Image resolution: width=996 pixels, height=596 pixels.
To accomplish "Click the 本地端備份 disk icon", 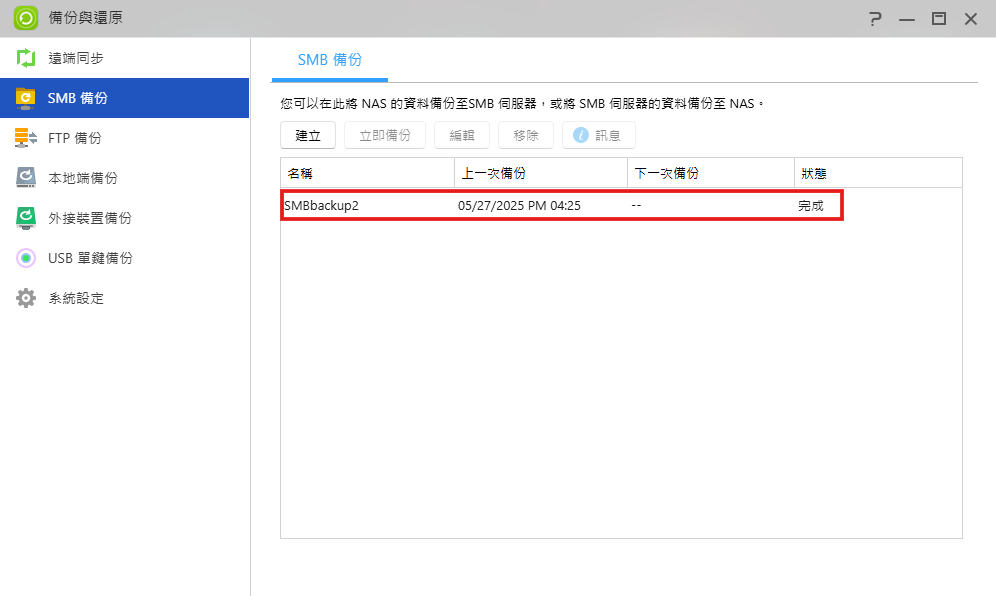I will (25, 178).
